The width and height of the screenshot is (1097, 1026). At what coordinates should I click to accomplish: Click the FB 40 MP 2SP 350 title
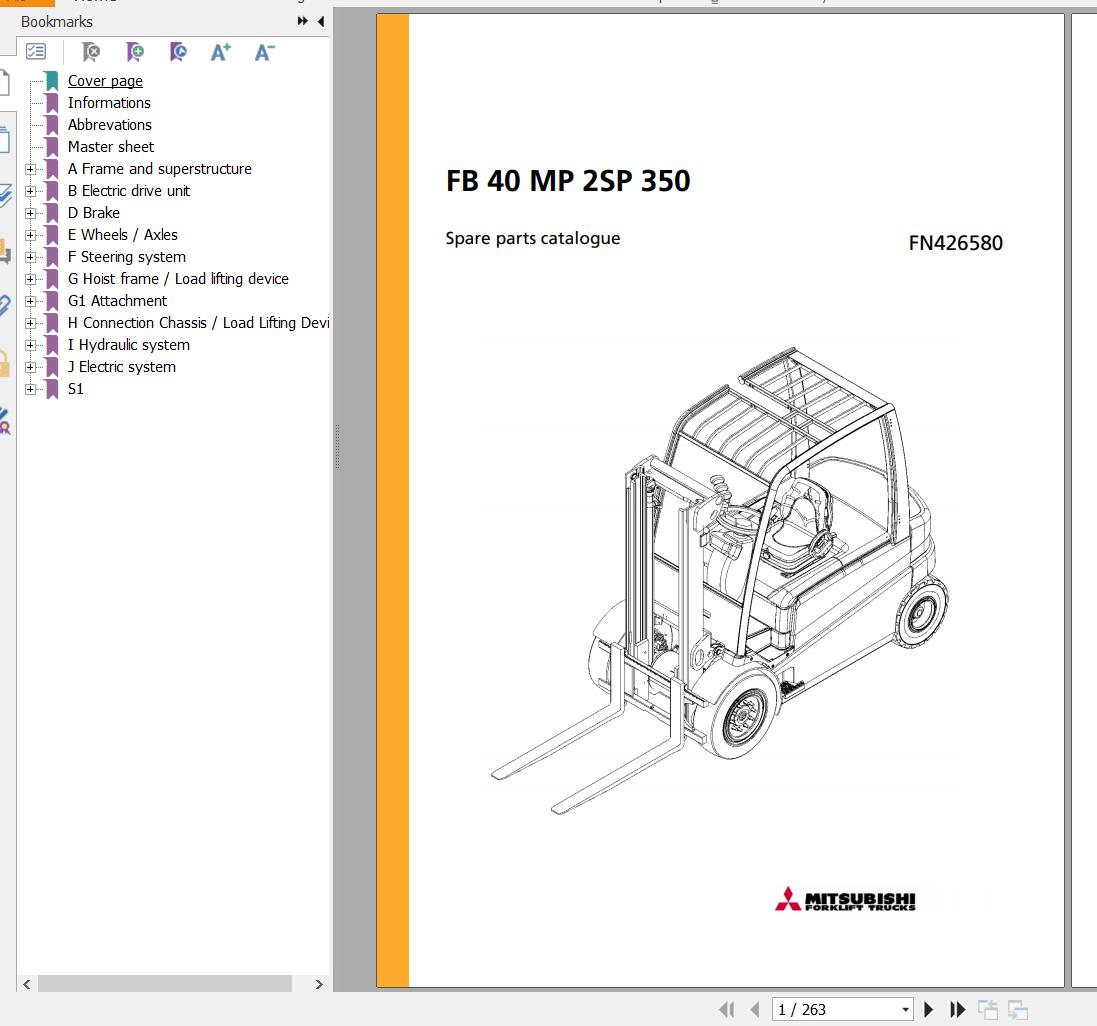point(568,181)
